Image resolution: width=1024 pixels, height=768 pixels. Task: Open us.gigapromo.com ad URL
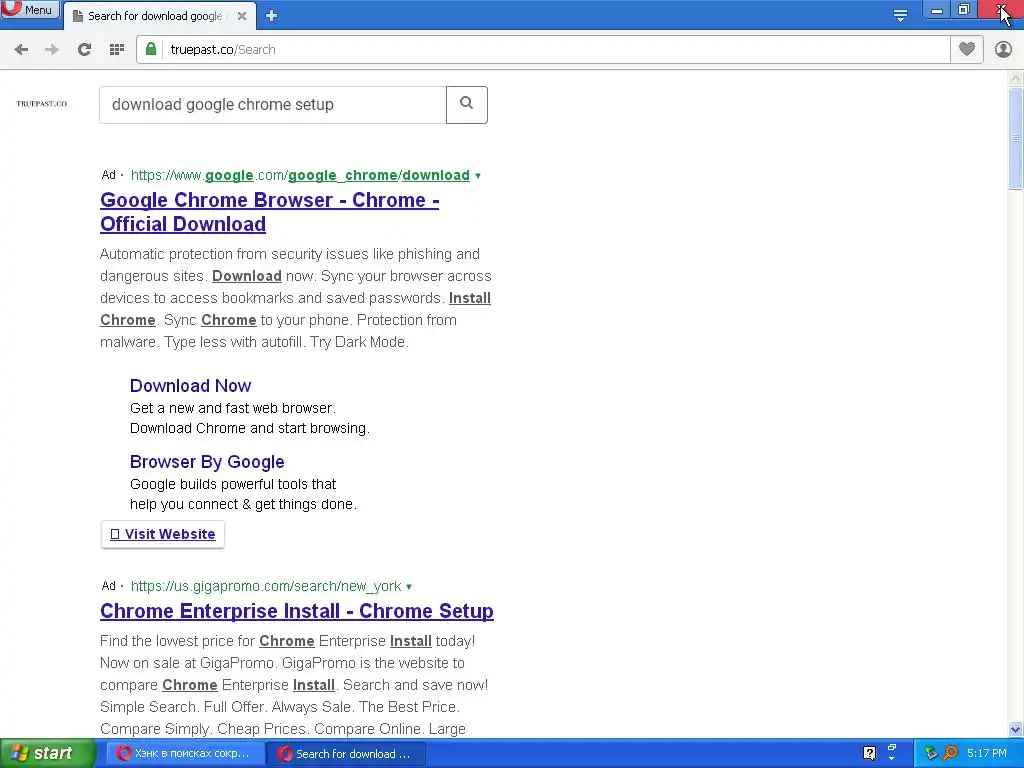pyautogui.click(x=266, y=586)
